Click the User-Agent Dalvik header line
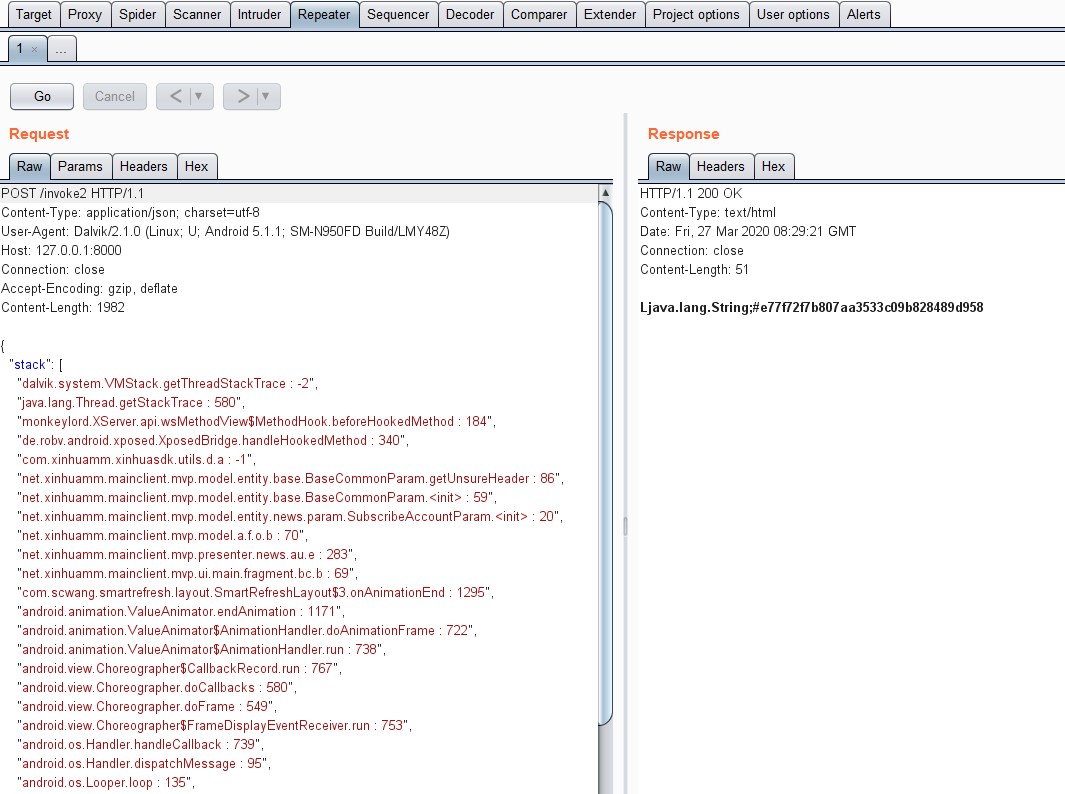Image resolution: width=1065 pixels, height=794 pixels. pos(225,232)
